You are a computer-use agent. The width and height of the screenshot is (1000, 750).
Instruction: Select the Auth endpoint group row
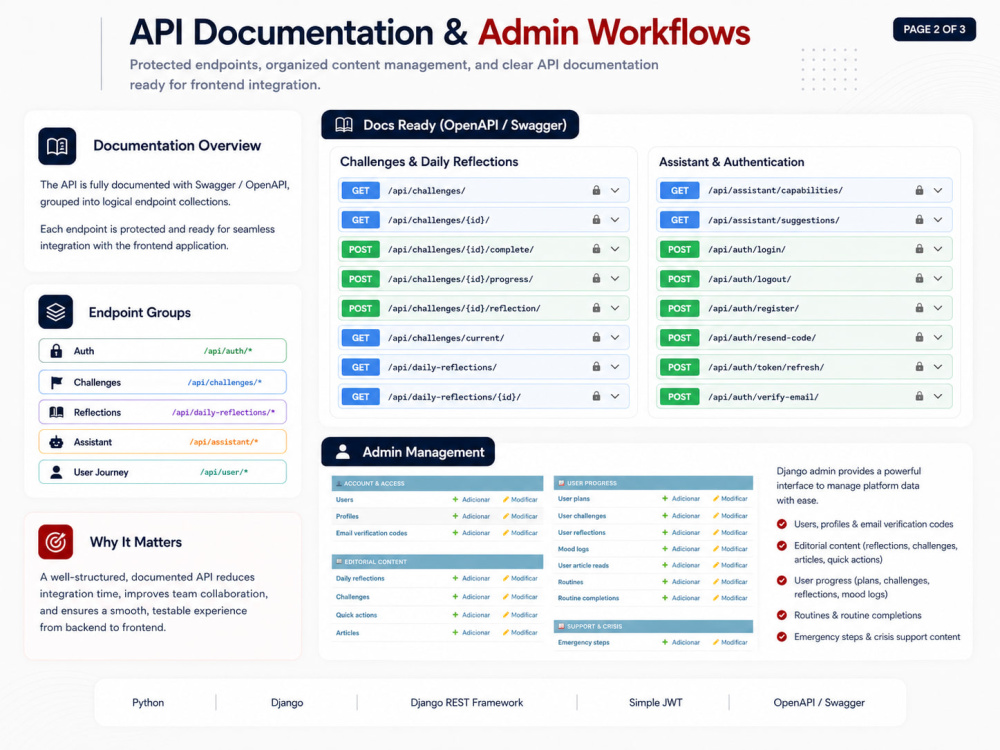click(x=163, y=351)
